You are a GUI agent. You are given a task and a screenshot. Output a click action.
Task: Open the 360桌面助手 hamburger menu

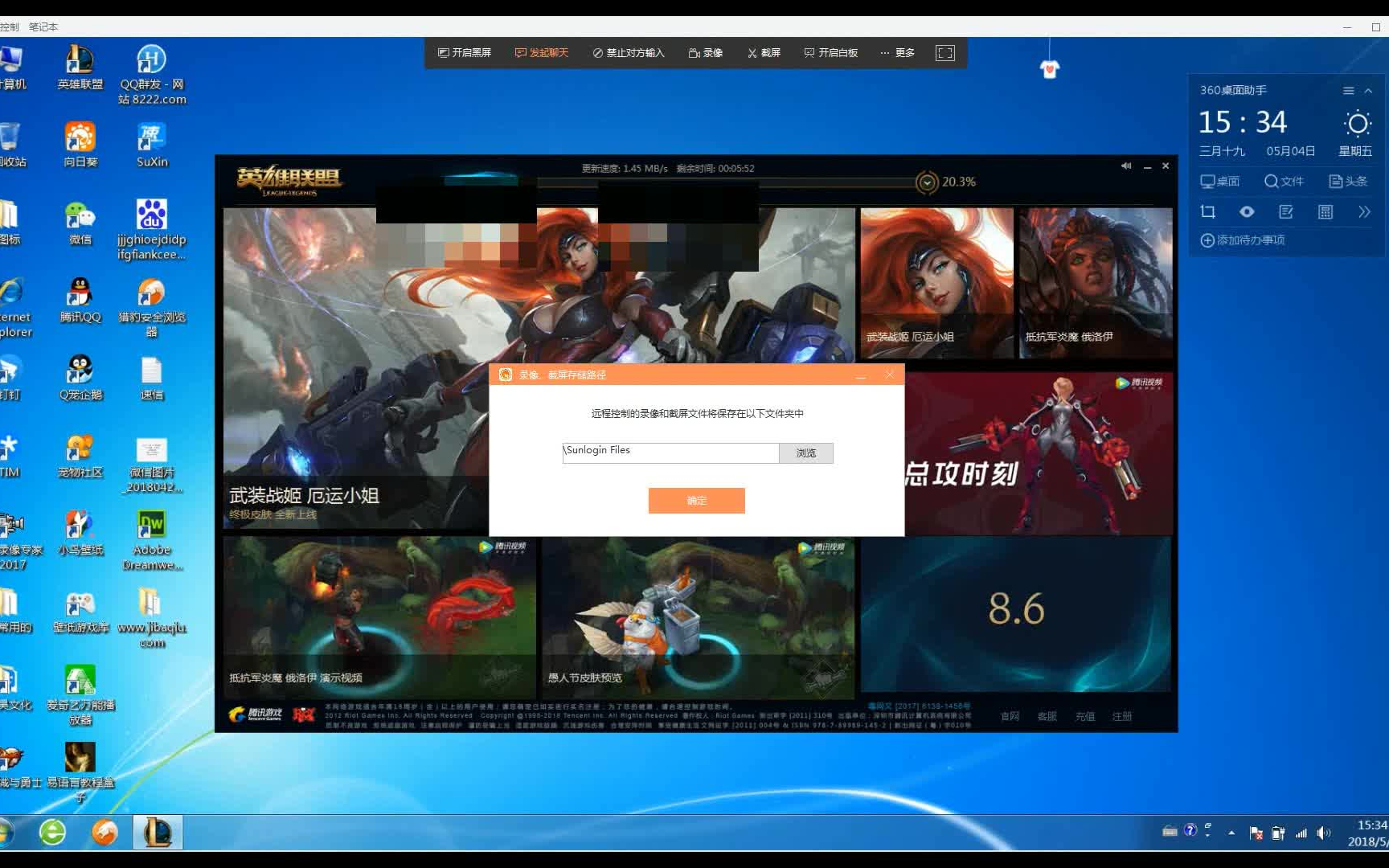pyautogui.click(x=1348, y=91)
